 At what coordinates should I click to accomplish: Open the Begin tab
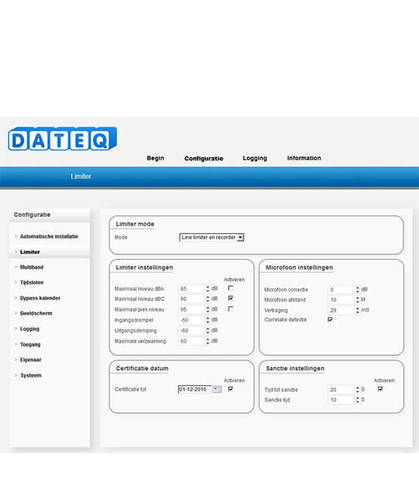[x=155, y=158]
